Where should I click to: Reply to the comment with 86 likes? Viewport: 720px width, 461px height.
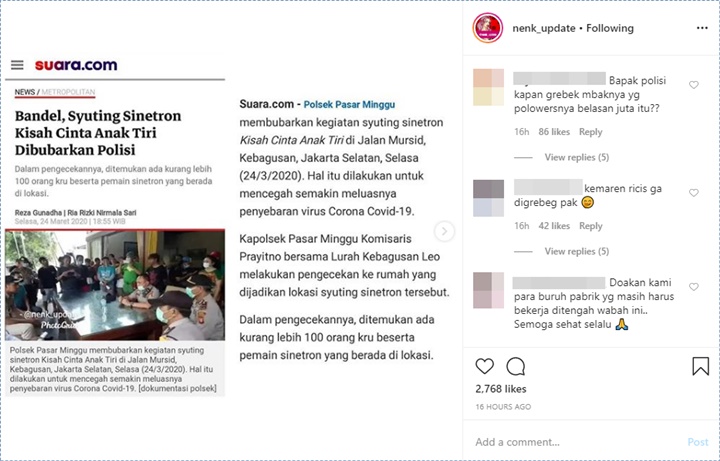(590, 132)
